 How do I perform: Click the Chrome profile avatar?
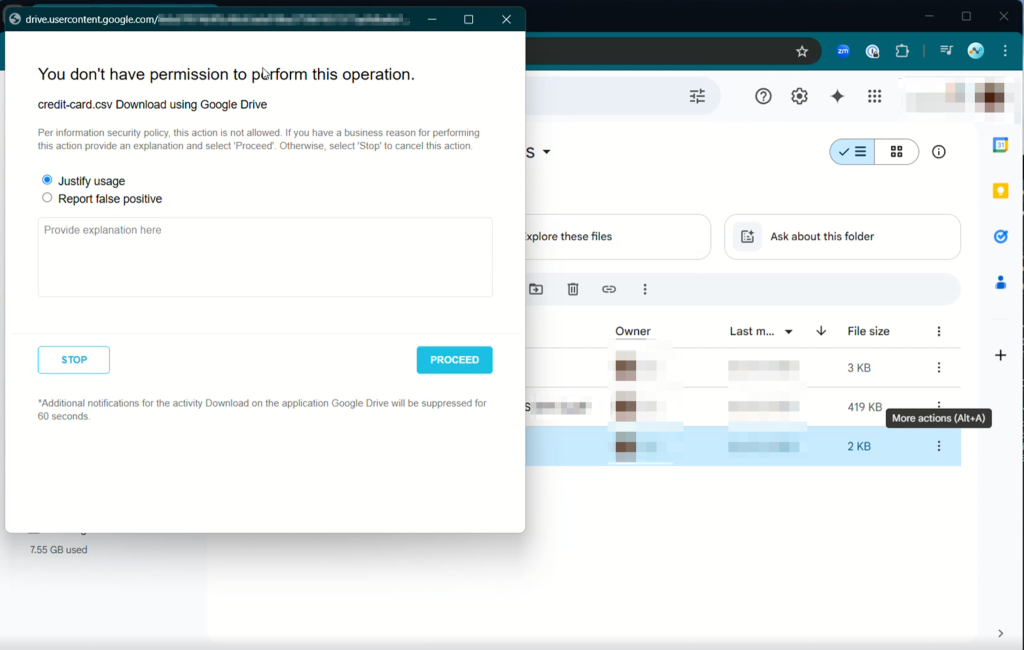(x=976, y=51)
